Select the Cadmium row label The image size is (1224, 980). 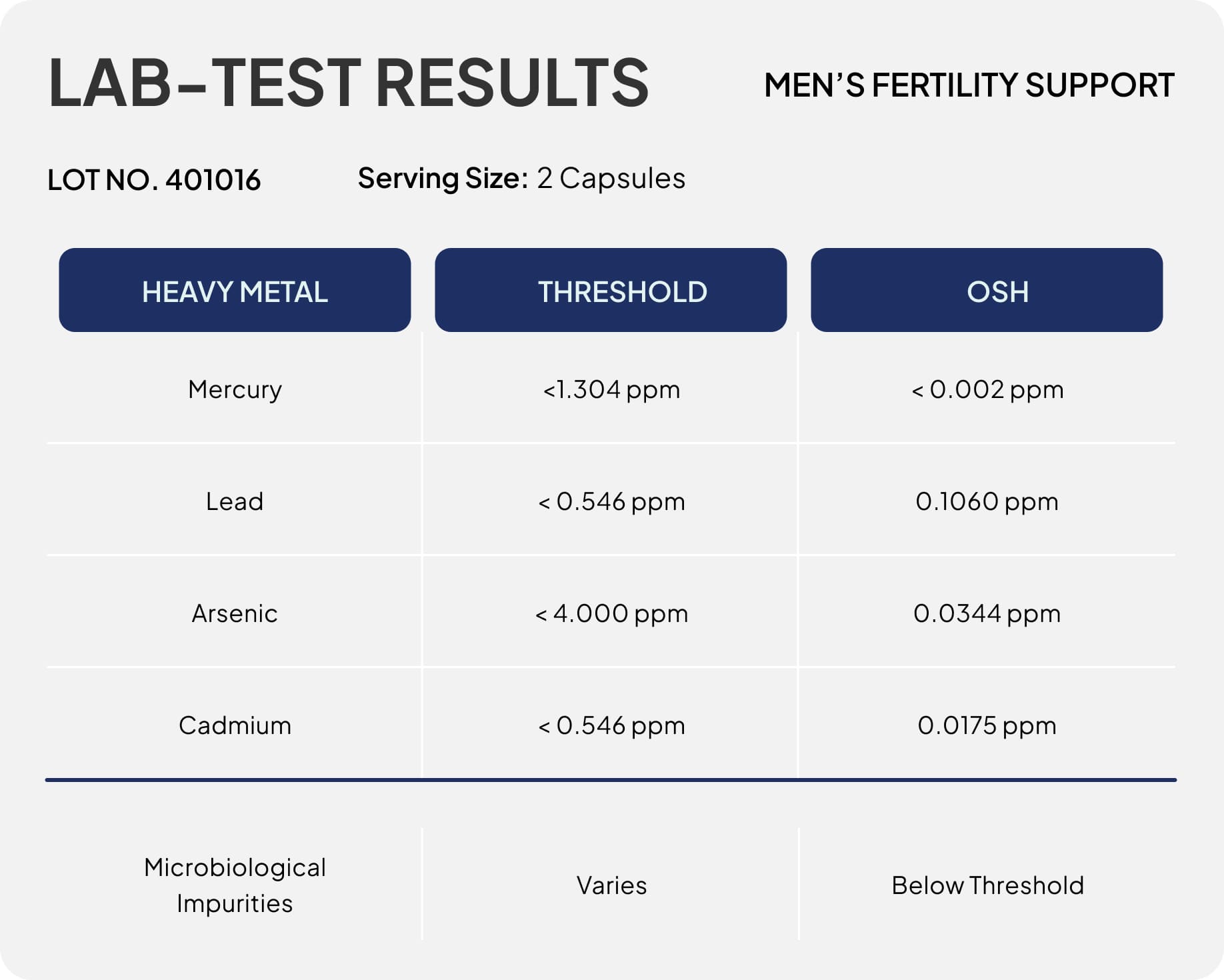point(235,725)
